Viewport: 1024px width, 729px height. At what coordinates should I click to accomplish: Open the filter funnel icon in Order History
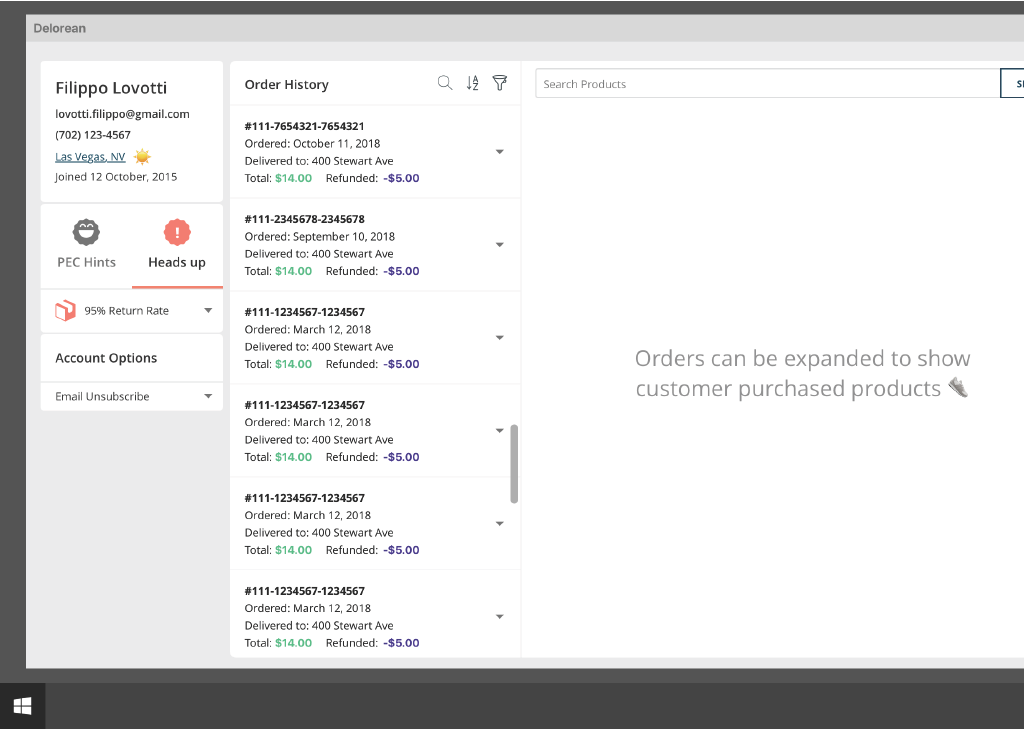500,83
